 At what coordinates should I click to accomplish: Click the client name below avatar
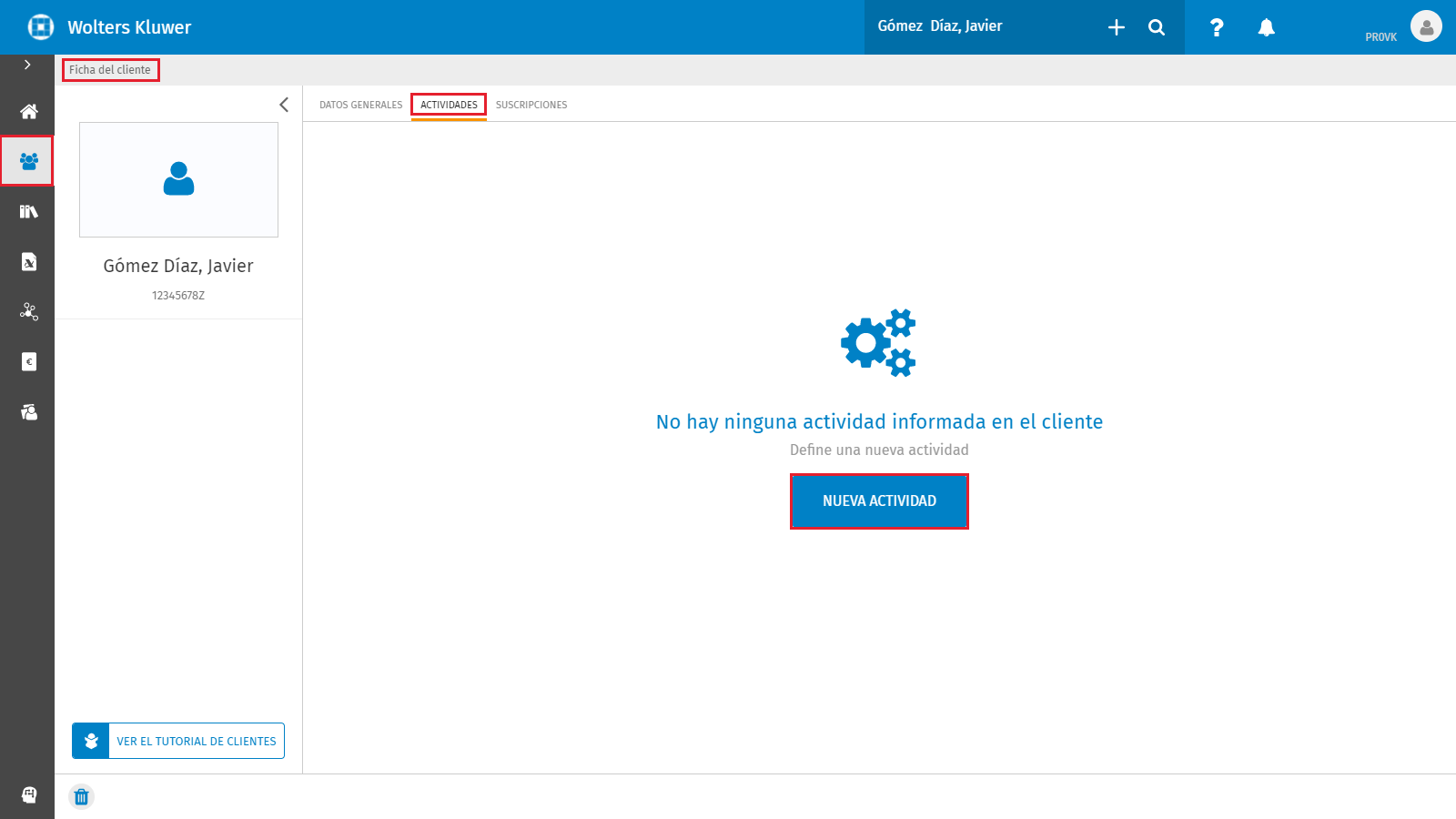tap(178, 266)
